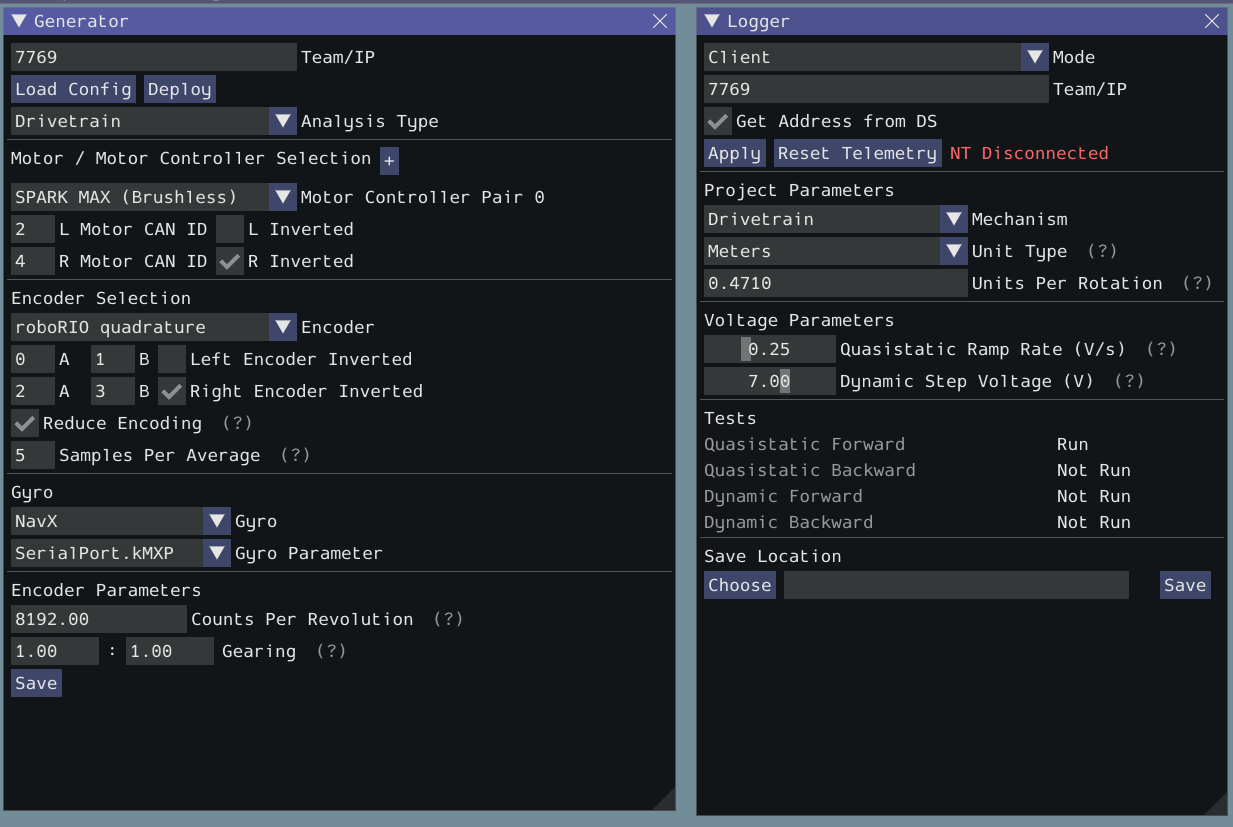
Task: Collapse the Logger window
Action: point(711,20)
